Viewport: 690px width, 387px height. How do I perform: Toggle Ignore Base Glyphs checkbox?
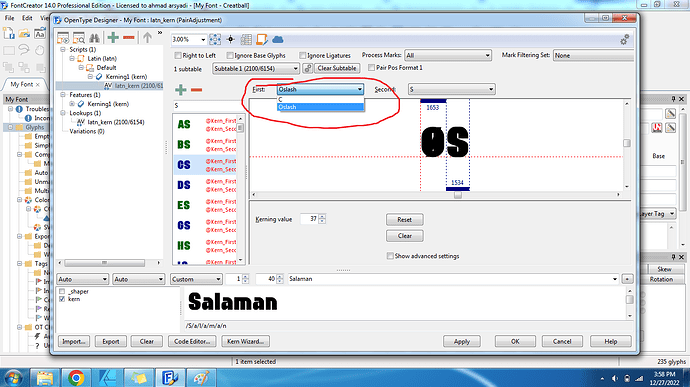point(230,55)
